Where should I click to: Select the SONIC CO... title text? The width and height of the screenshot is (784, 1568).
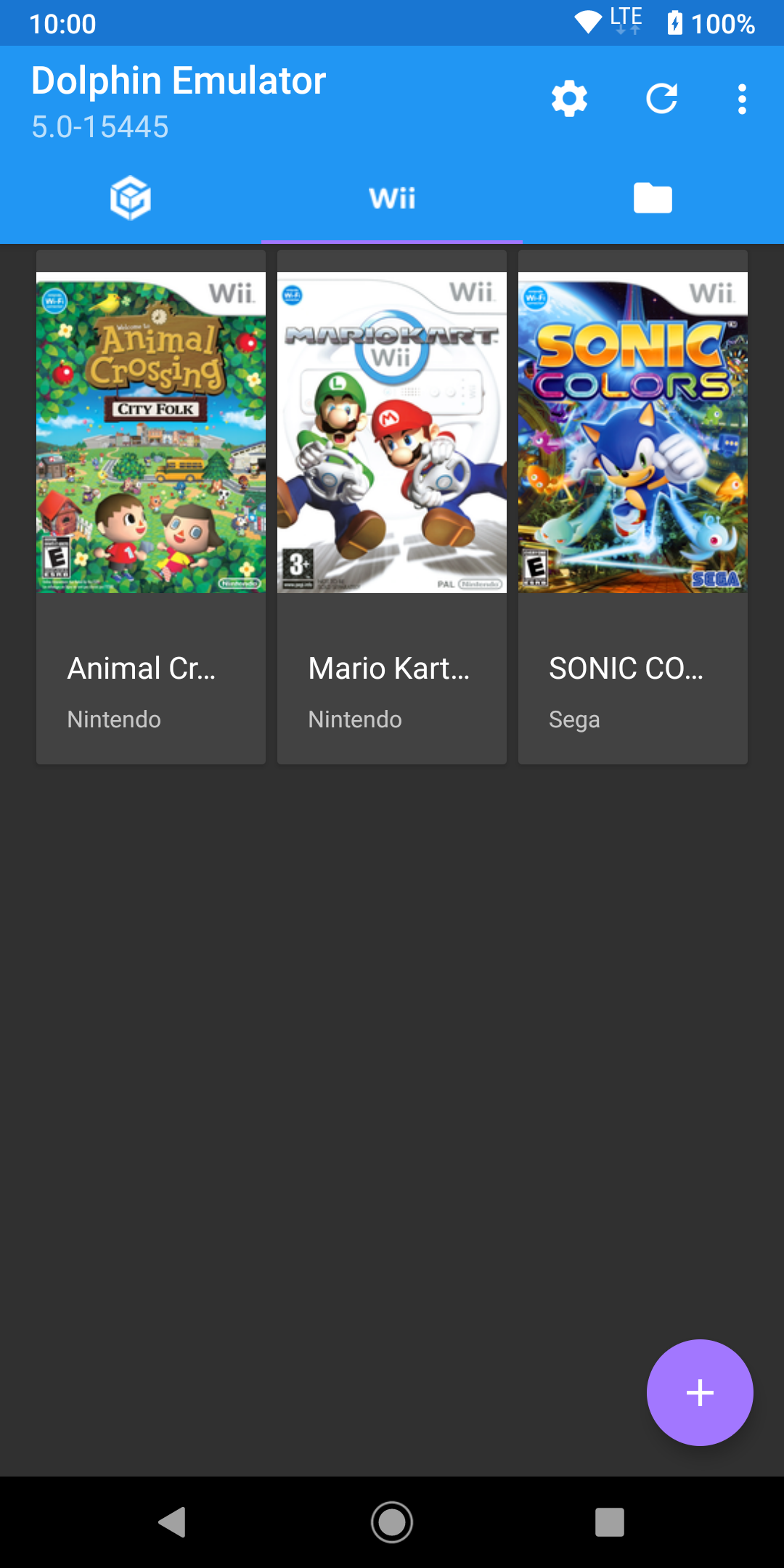tap(626, 669)
